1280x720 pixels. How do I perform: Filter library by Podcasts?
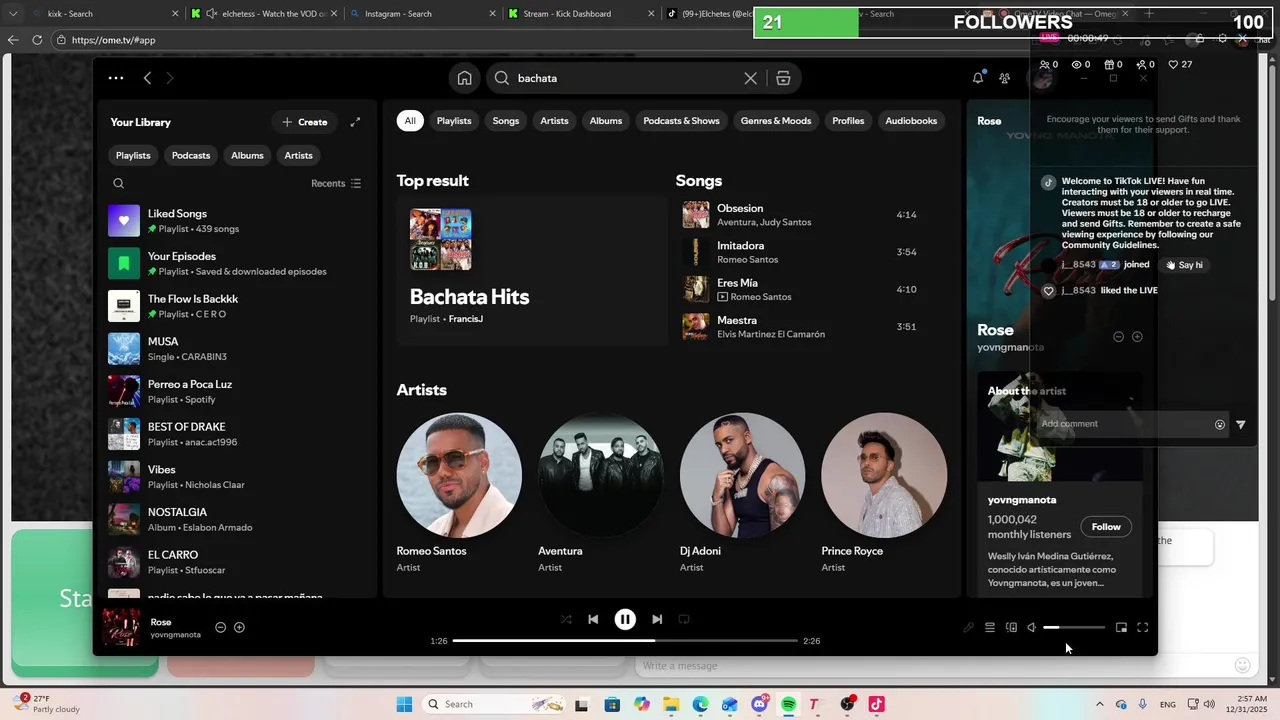[191, 155]
